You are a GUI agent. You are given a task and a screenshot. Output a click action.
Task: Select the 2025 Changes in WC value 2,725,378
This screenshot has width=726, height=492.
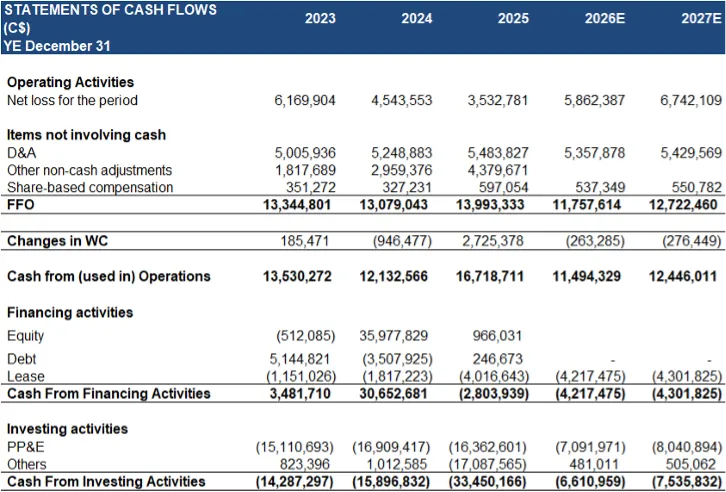click(498, 241)
